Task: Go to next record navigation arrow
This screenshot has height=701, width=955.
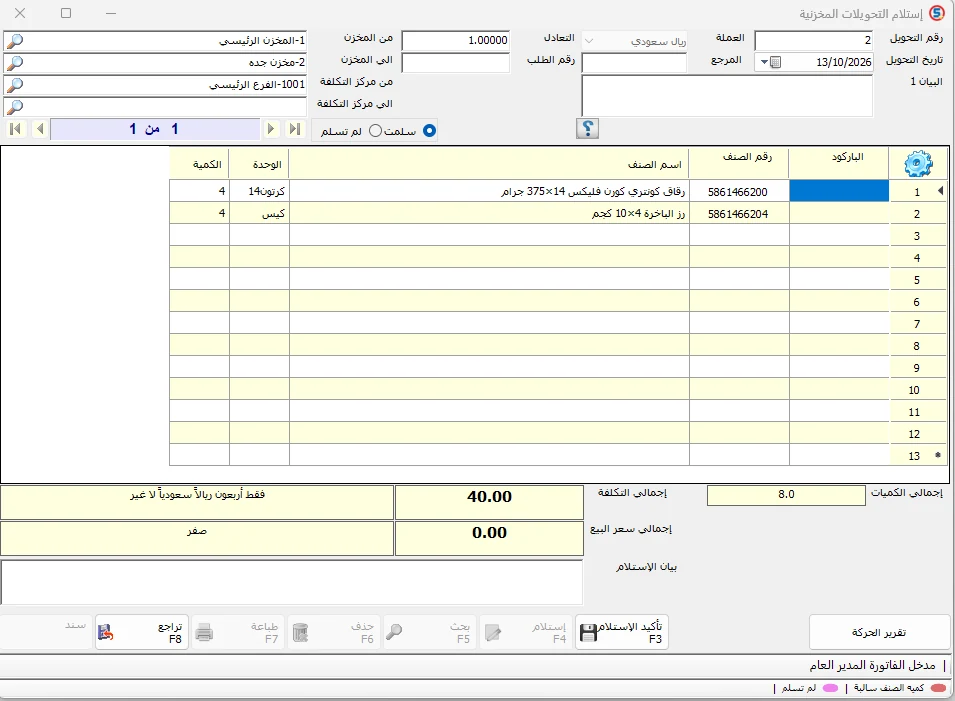Action: point(271,129)
